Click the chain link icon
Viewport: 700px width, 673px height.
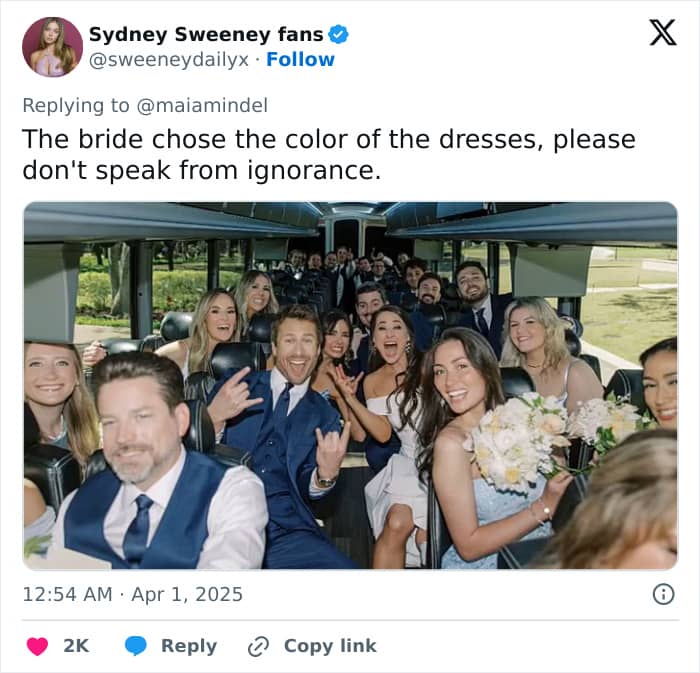[x=258, y=646]
